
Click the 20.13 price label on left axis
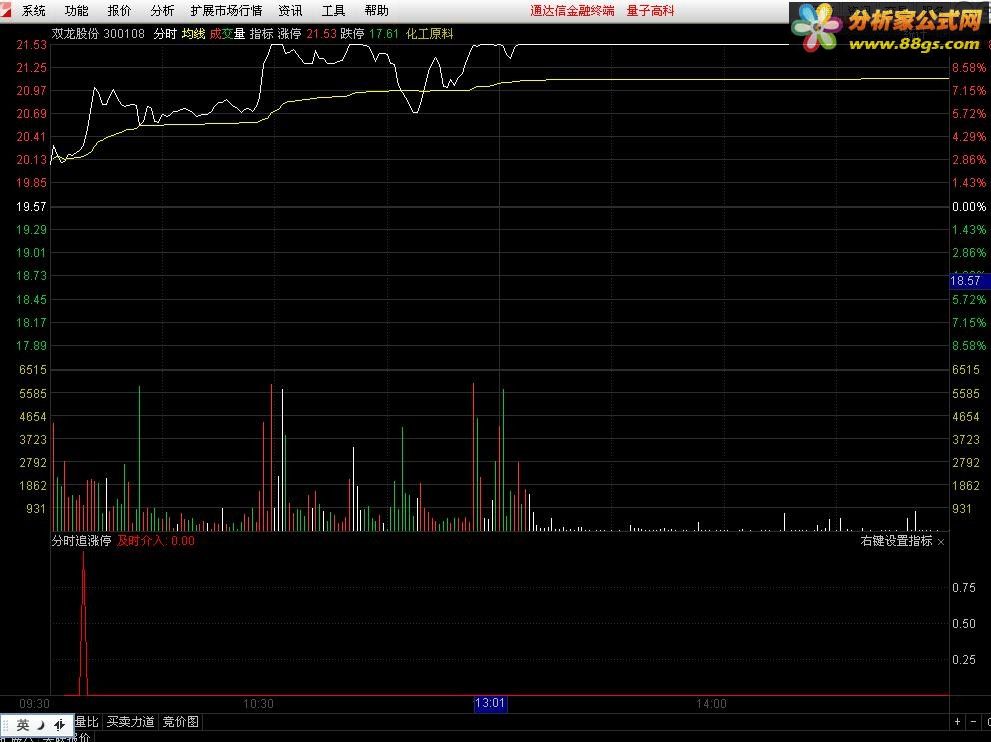click(x=32, y=160)
